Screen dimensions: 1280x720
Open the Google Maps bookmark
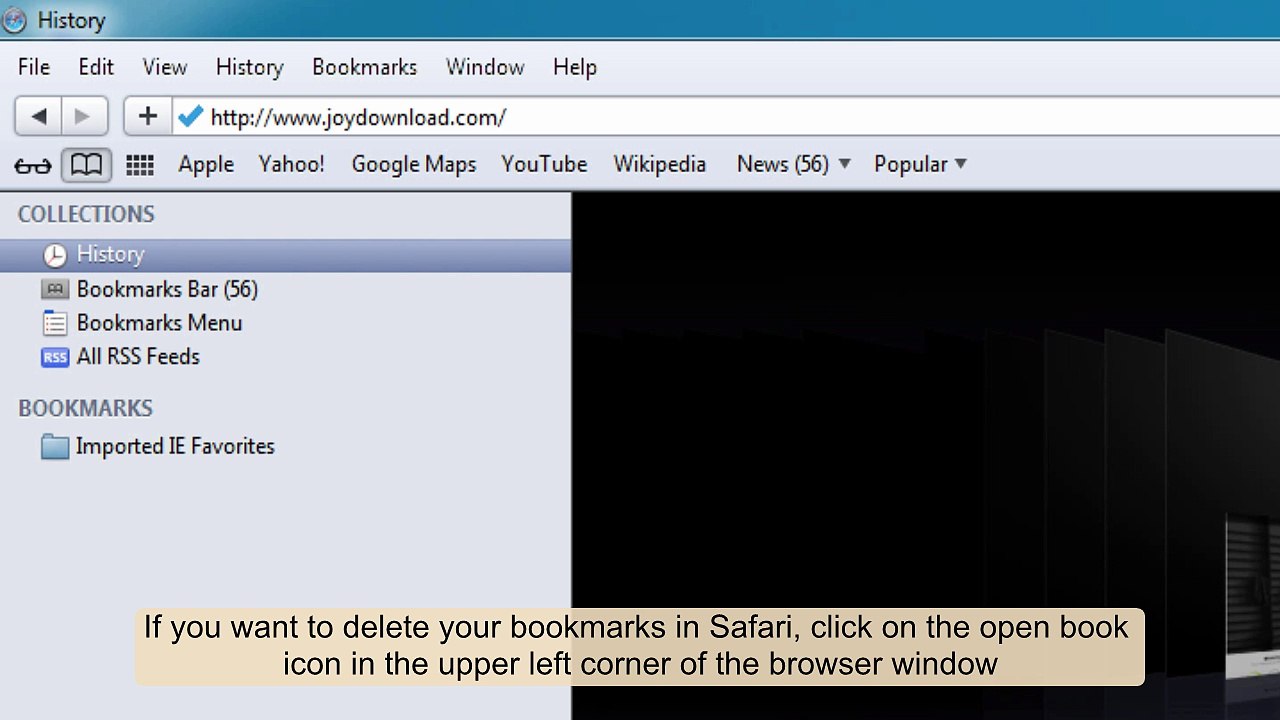[414, 164]
